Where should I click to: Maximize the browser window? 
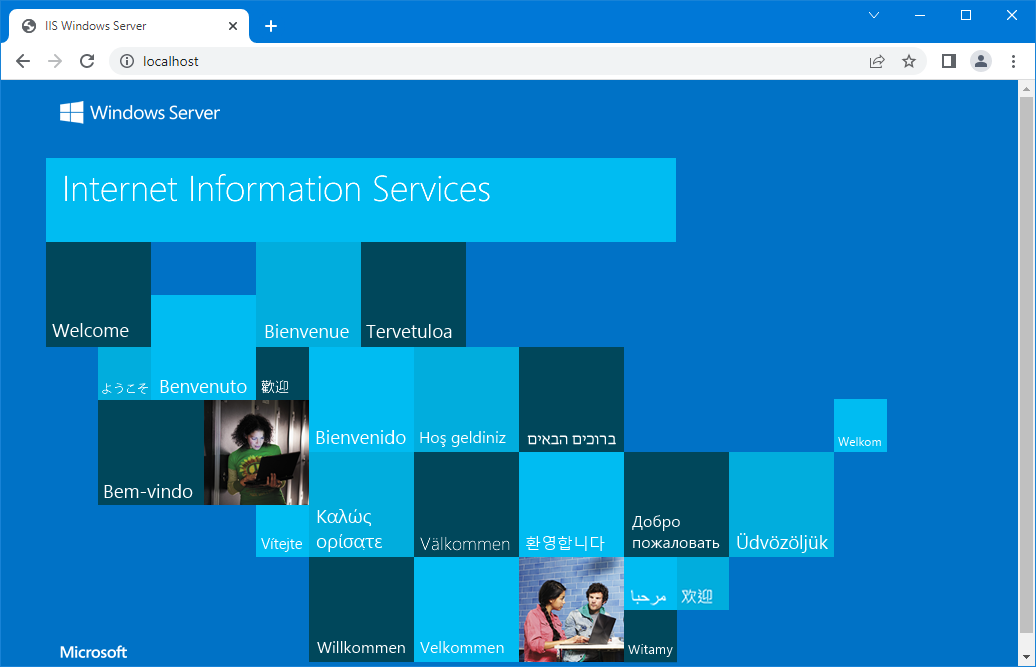[966, 15]
